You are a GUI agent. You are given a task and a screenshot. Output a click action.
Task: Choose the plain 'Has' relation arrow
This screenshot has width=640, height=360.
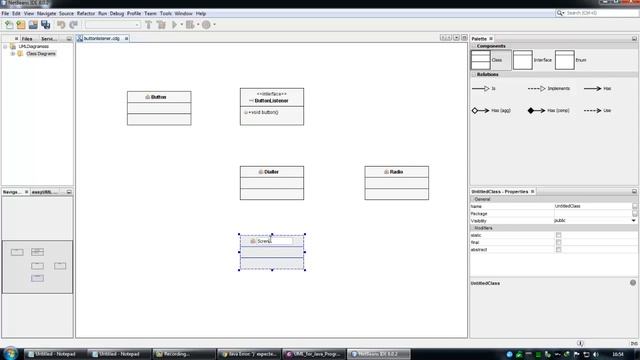(597, 89)
